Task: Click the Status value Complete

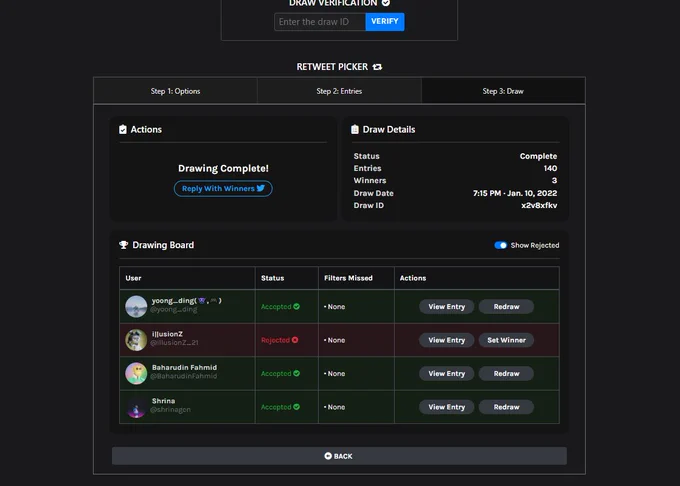Action: pyautogui.click(x=538, y=156)
